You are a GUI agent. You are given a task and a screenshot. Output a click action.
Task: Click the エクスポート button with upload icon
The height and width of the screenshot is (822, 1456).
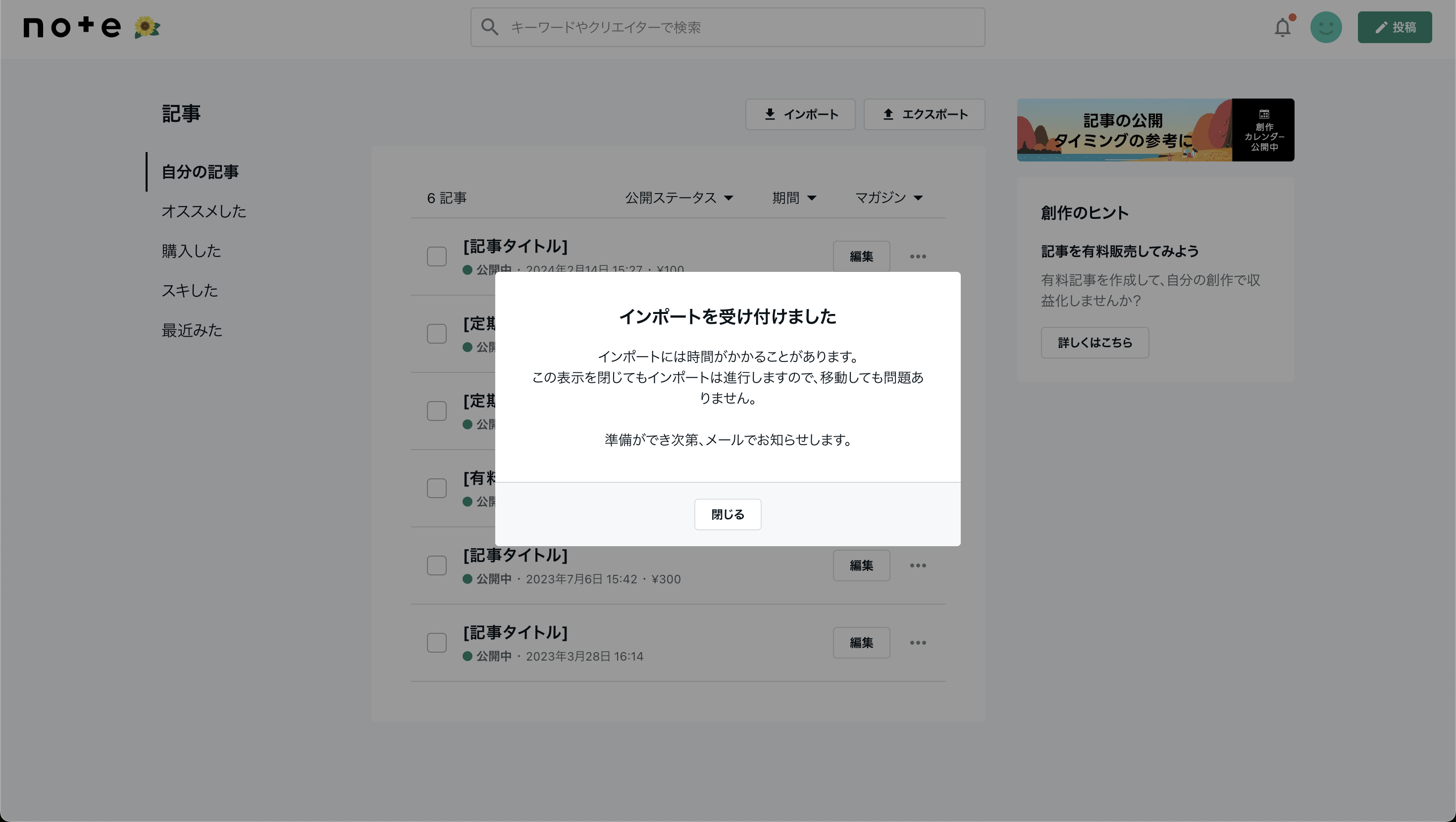coord(924,114)
